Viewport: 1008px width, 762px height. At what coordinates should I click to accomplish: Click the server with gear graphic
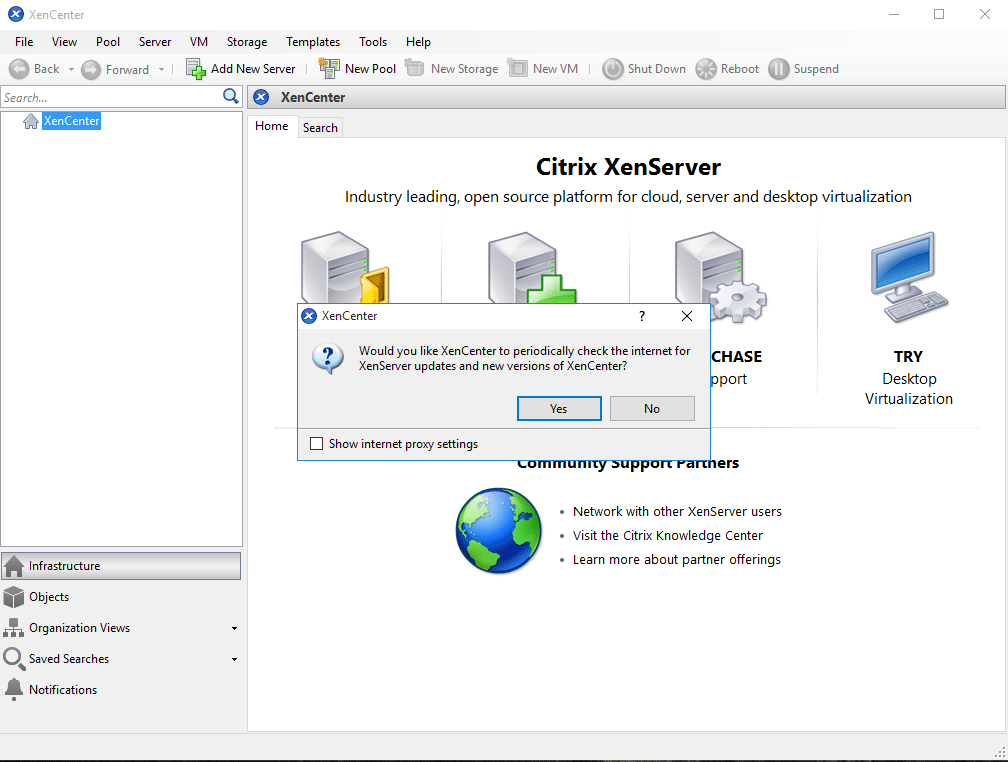[721, 277]
